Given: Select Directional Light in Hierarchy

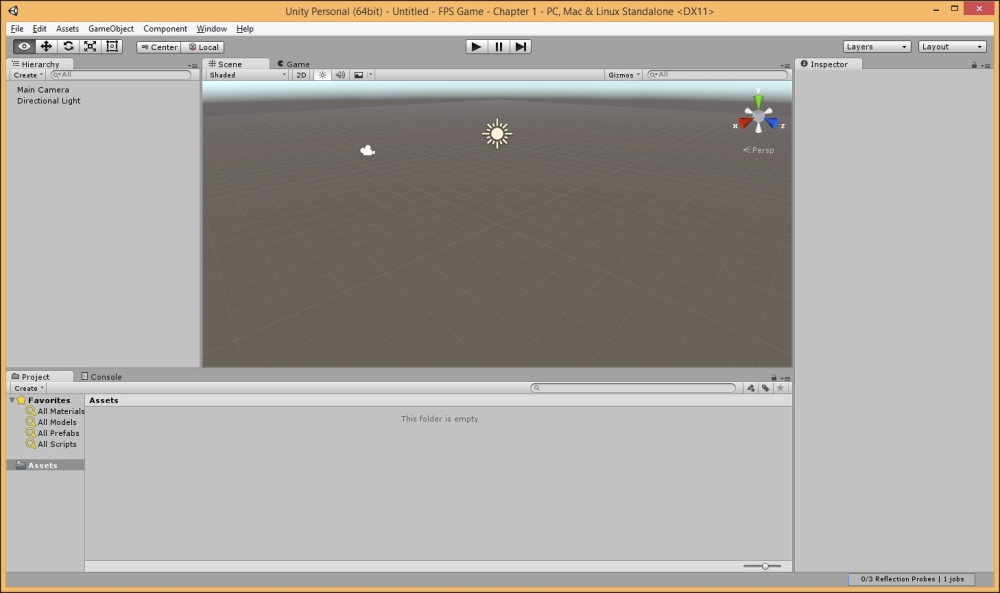Looking at the screenshot, I should pyautogui.click(x=48, y=100).
